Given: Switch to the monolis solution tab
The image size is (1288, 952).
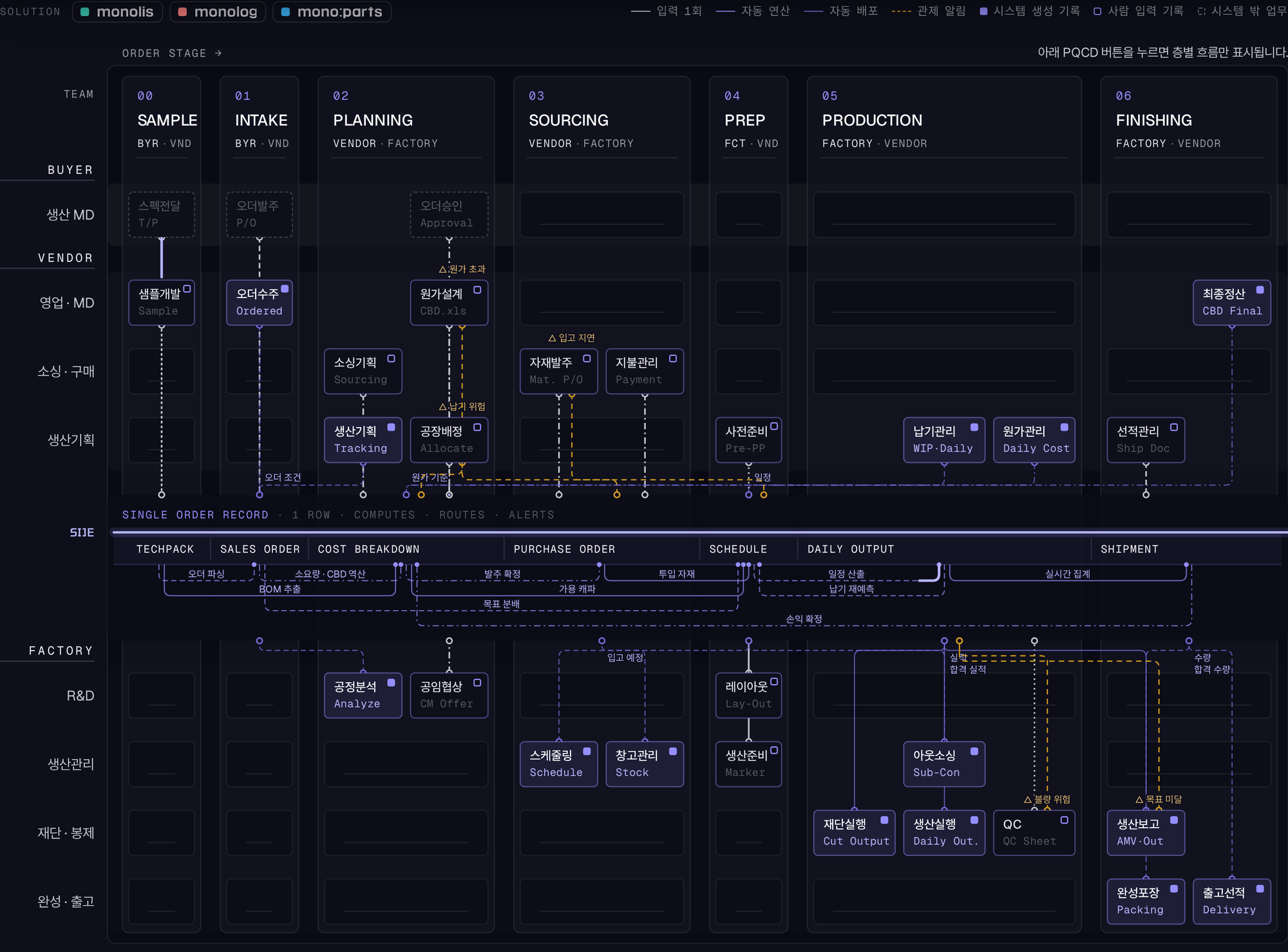Looking at the screenshot, I should (x=117, y=12).
